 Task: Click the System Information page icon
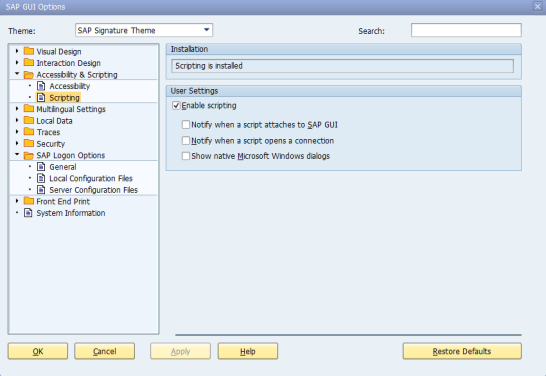pyautogui.click(x=28, y=213)
